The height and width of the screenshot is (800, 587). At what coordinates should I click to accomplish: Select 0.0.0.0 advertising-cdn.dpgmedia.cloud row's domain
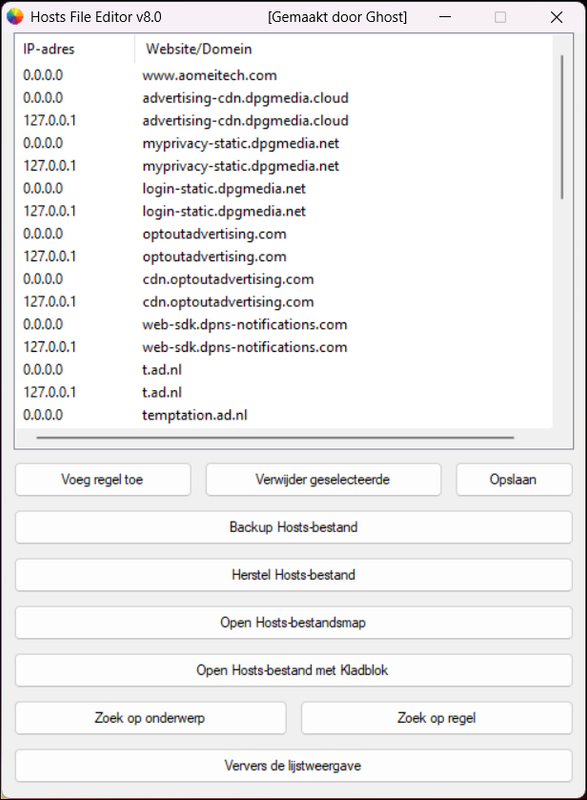(x=245, y=98)
